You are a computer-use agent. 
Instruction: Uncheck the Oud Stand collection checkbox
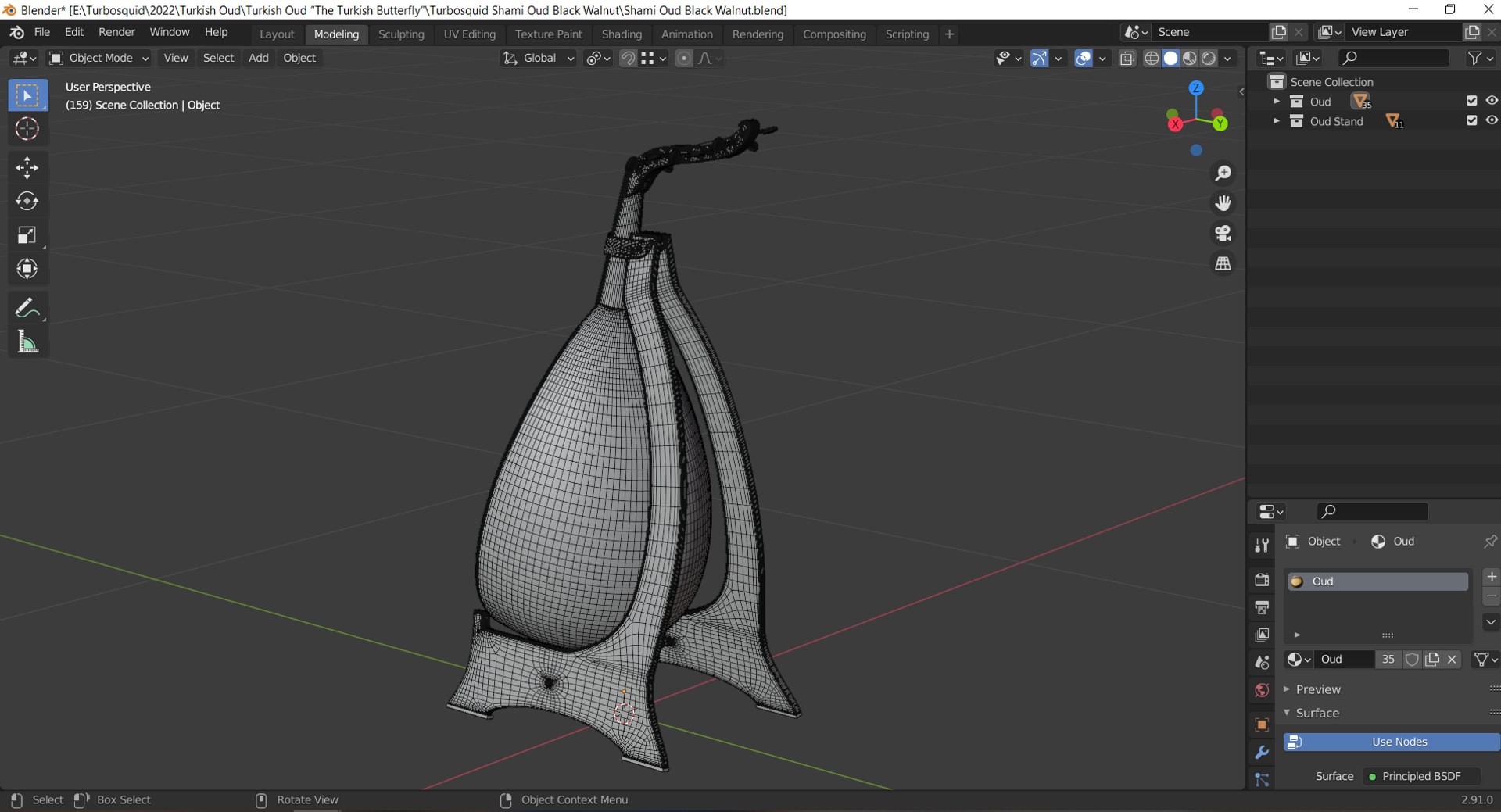[1471, 120]
